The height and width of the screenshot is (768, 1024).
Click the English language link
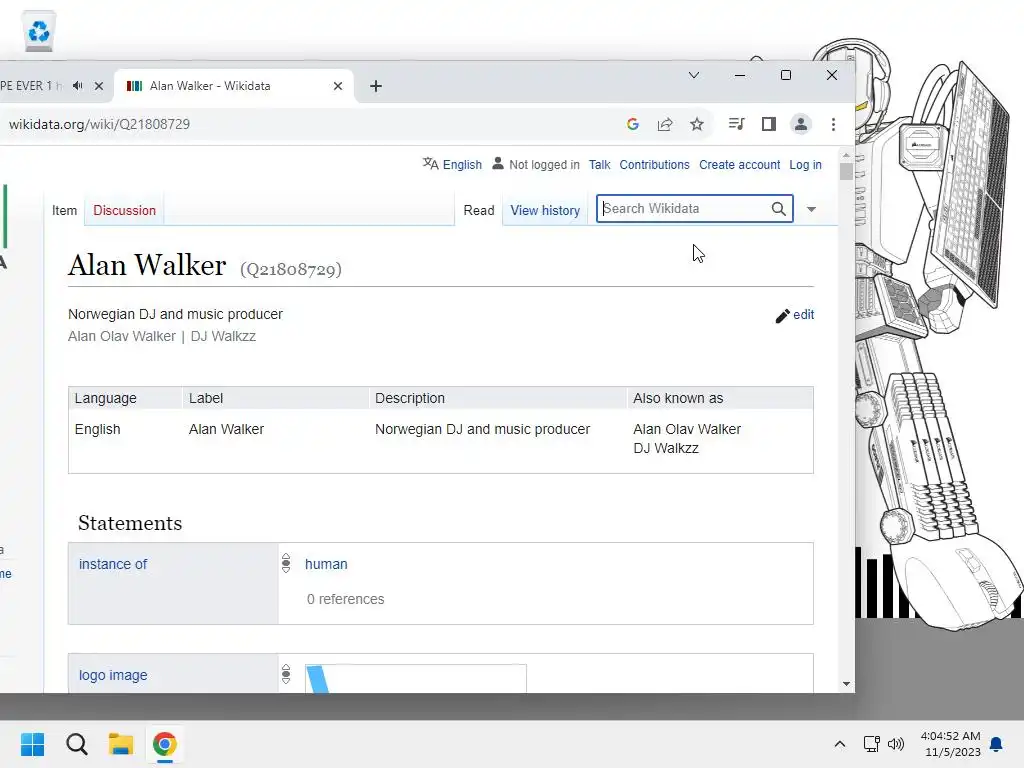click(462, 165)
